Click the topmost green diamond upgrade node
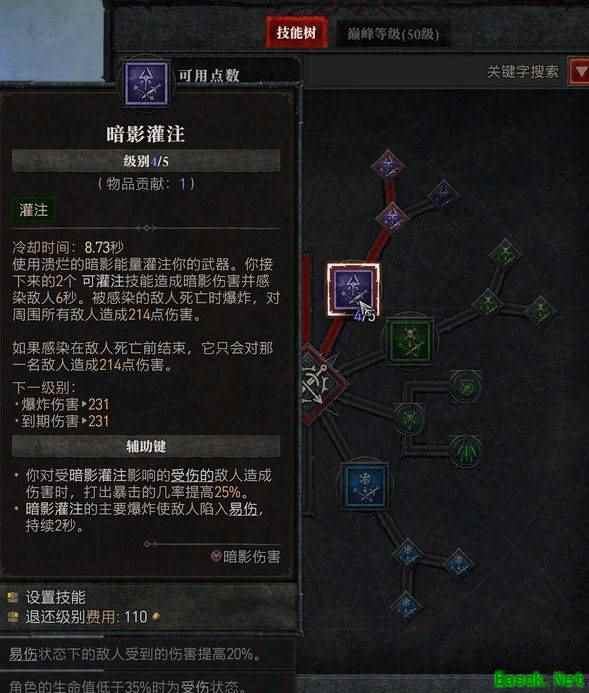This screenshot has height=693, width=589. pyautogui.click(x=505, y=254)
